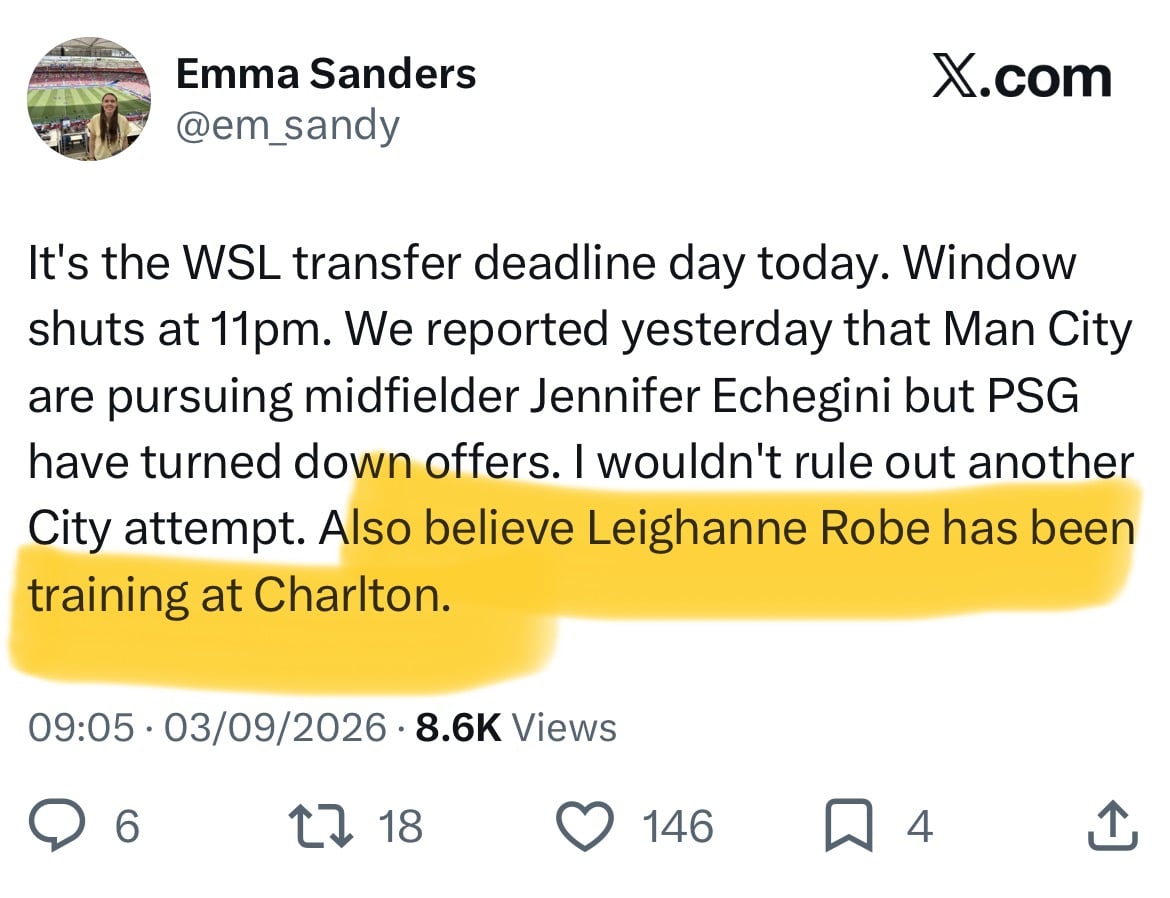The width and height of the screenshot is (1170, 898).
Task: Click the name 'Leighanne Robe' in tweet
Action: click(x=758, y=528)
